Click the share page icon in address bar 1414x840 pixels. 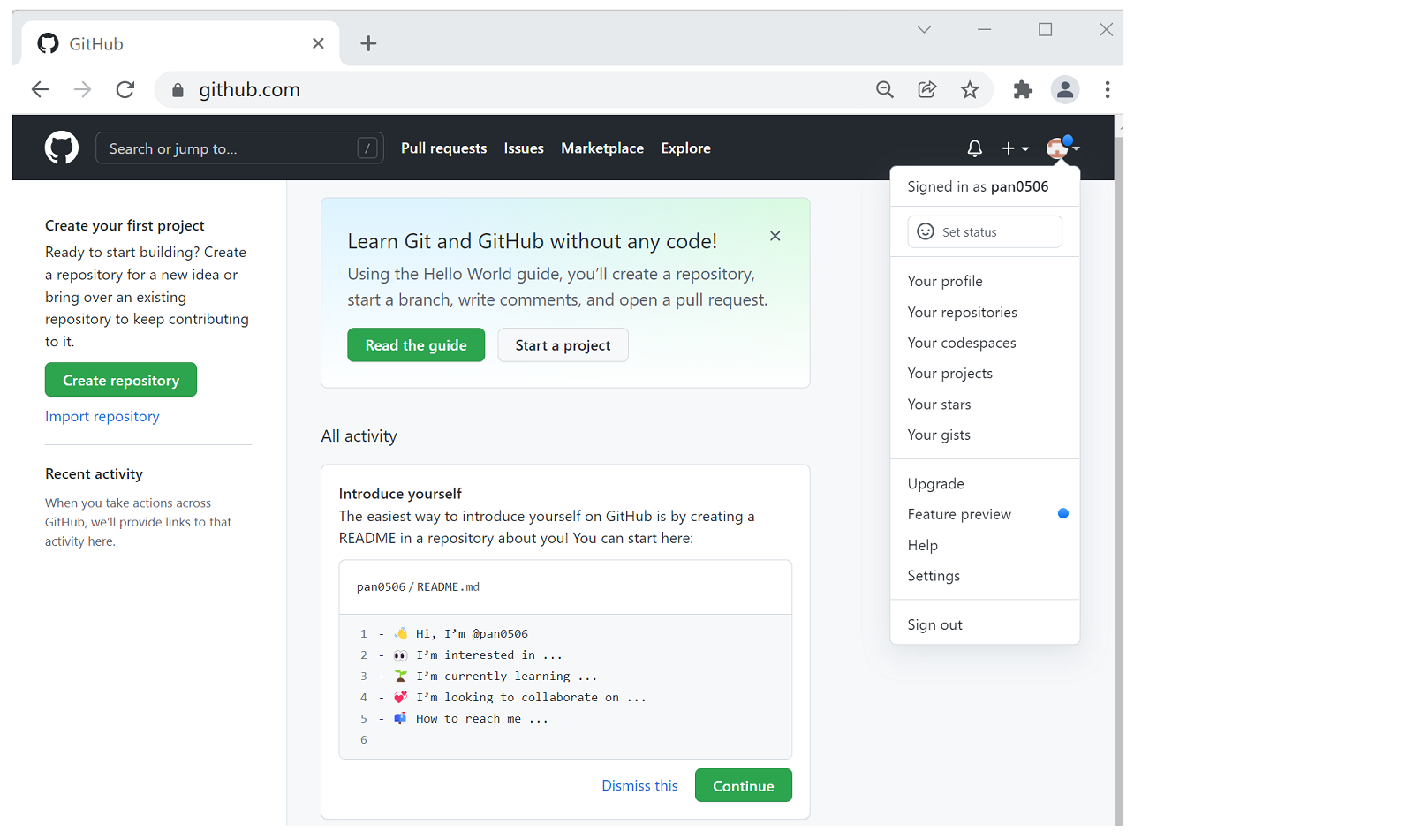click(x=926, y=89)
